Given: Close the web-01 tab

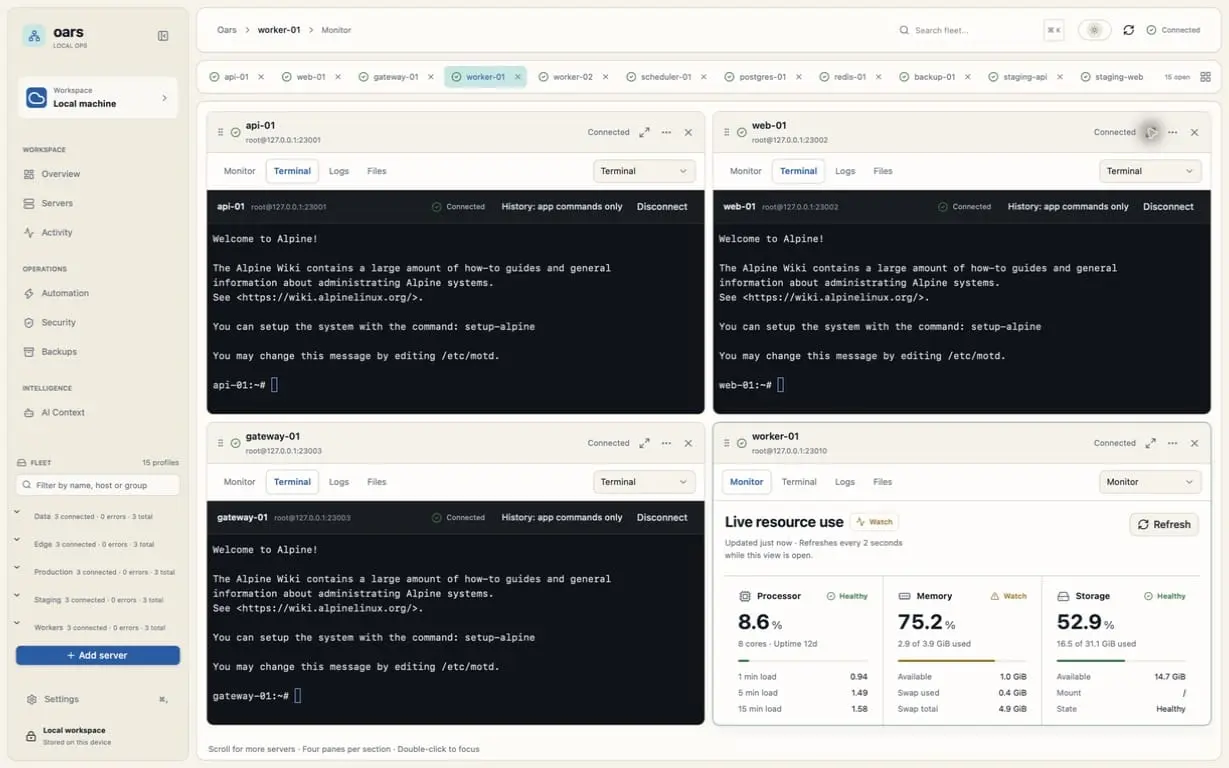Looking at the screenshot, I should point(338,77).
